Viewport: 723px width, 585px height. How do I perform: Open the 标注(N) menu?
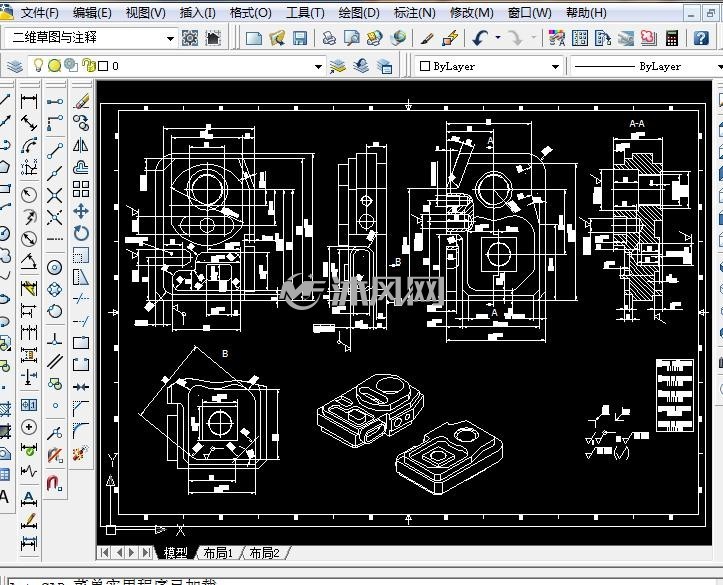point(415,13)
